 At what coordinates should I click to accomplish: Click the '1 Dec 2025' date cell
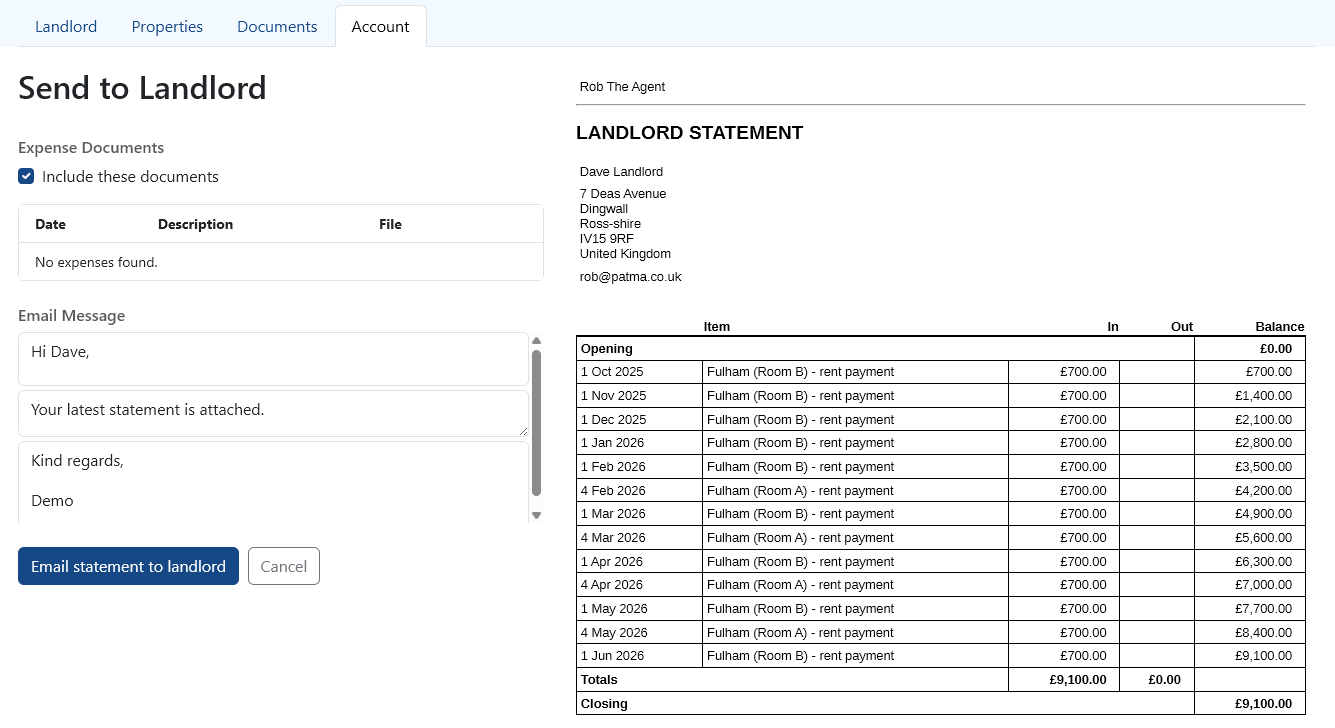point(640,420)
